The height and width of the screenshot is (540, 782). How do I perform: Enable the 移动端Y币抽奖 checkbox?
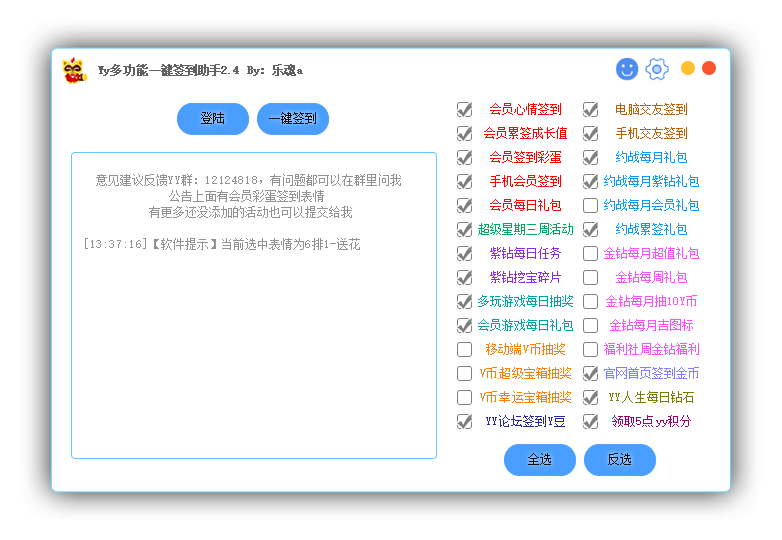(465, 349)
